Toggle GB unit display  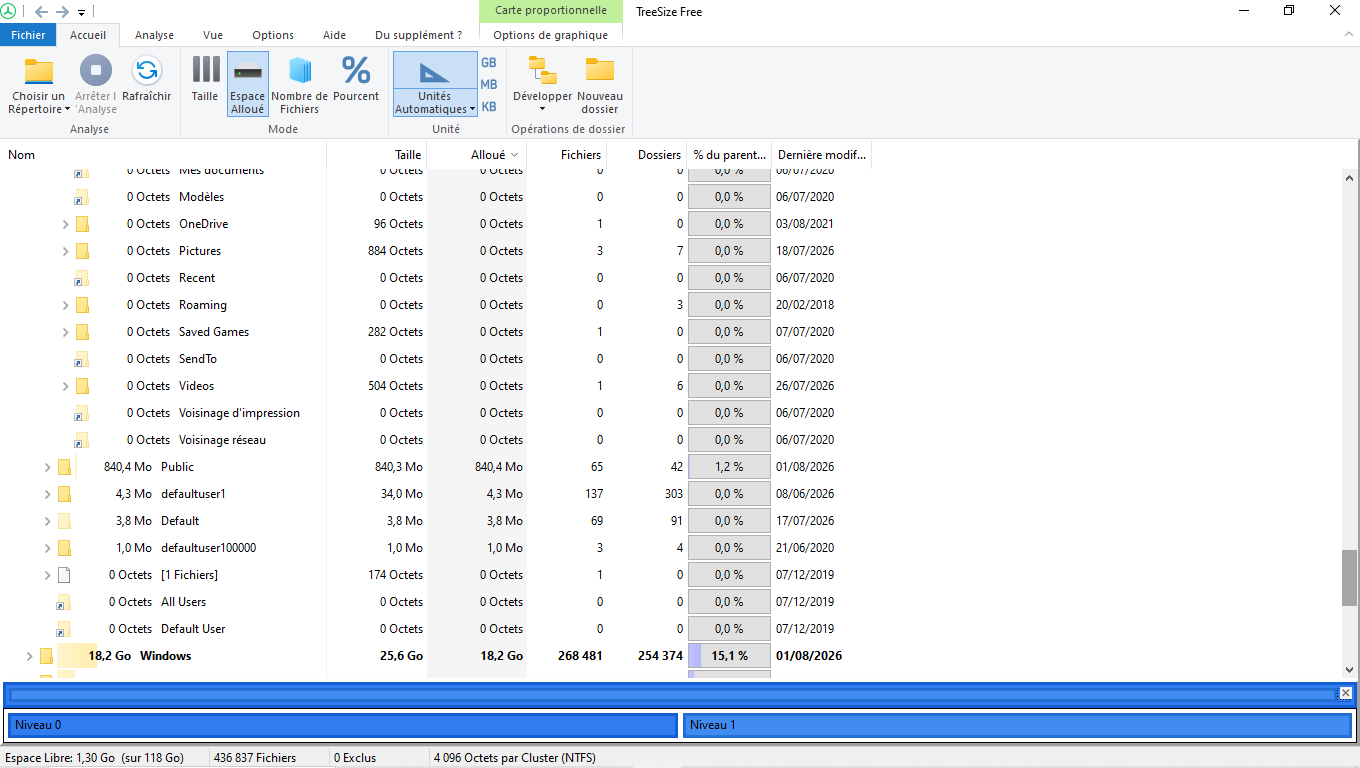point(489,62)
